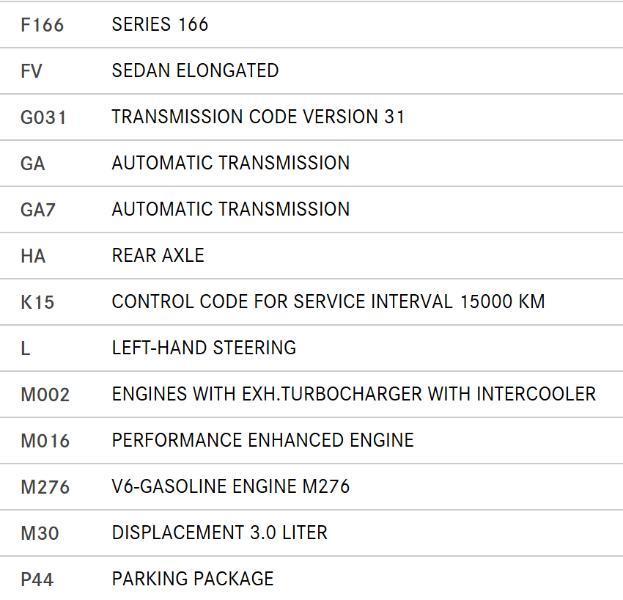Screen dimensions: 623x600
Task: Select the SEDAN ELONGATED description
Action: pos(195,71)
